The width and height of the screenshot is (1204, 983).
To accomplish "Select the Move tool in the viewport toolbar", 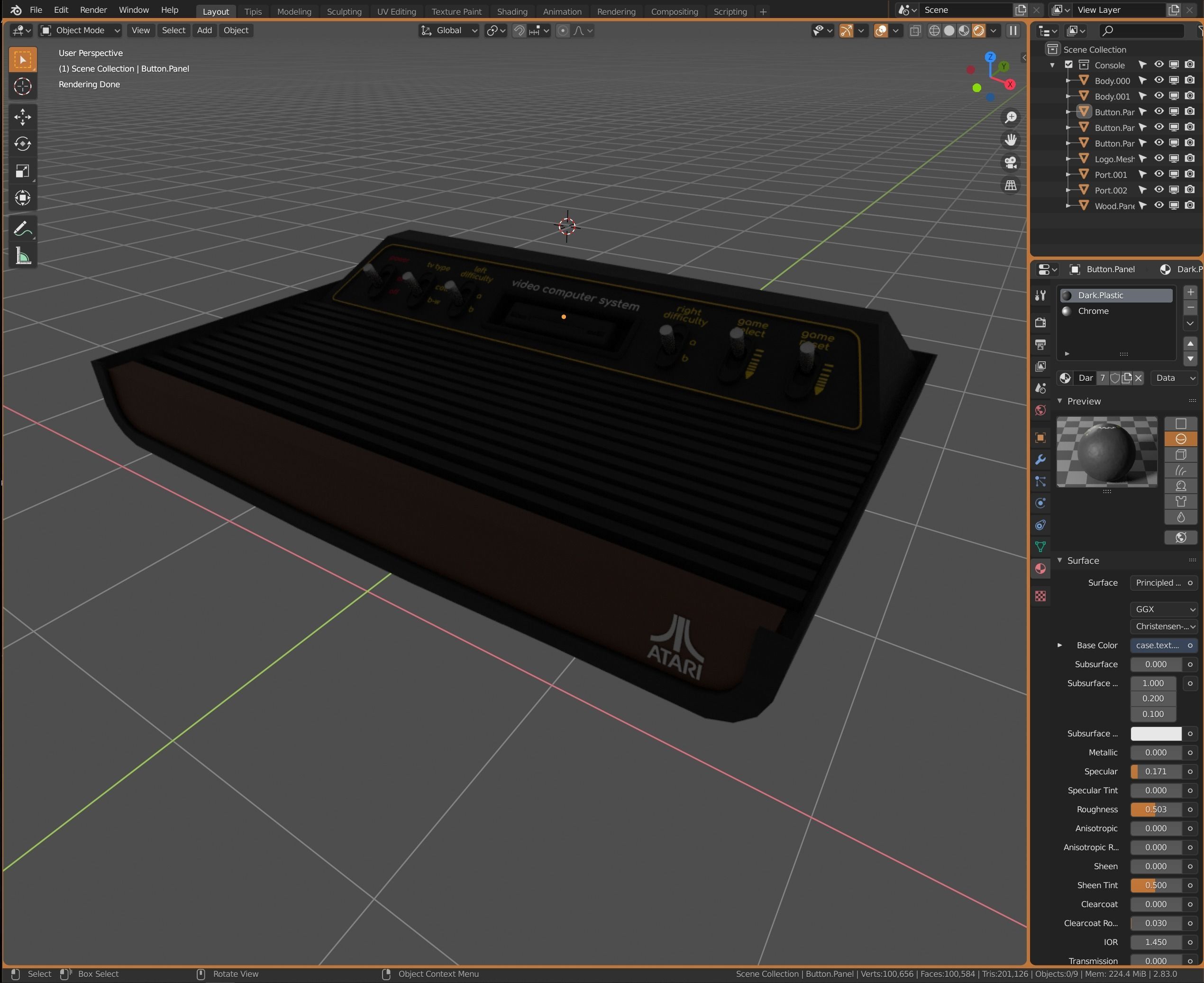I will tap(23, 117).
